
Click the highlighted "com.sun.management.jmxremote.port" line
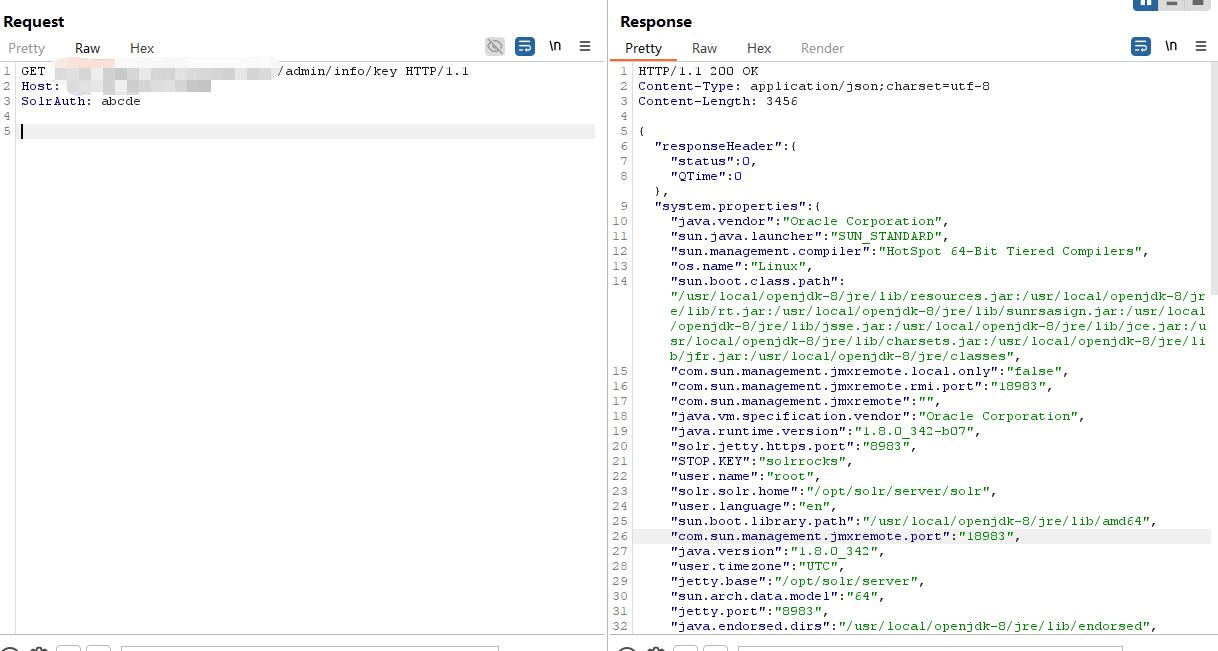tap(846, 536)
